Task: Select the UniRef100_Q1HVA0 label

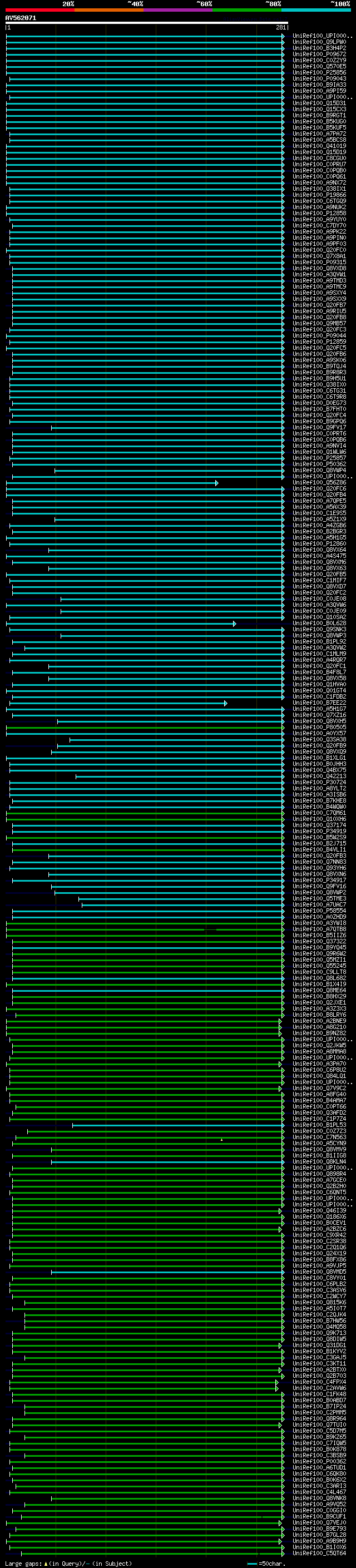Action: point(319,685)
